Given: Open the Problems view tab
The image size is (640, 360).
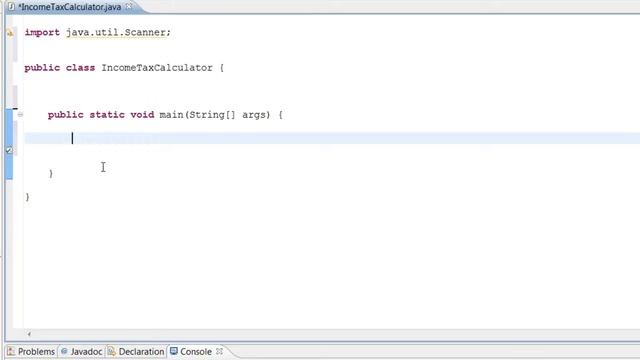Looking at the screenshot, I should pyautogui.click(x=31, y=351).
